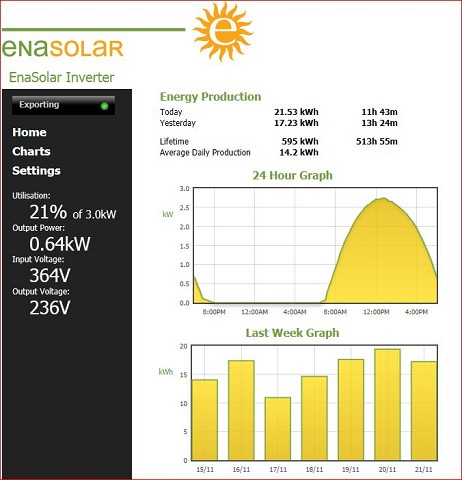This screenshot has height=480, width=462.
Task: Click the 12:00PM axis label
Action: click(376, 312)
